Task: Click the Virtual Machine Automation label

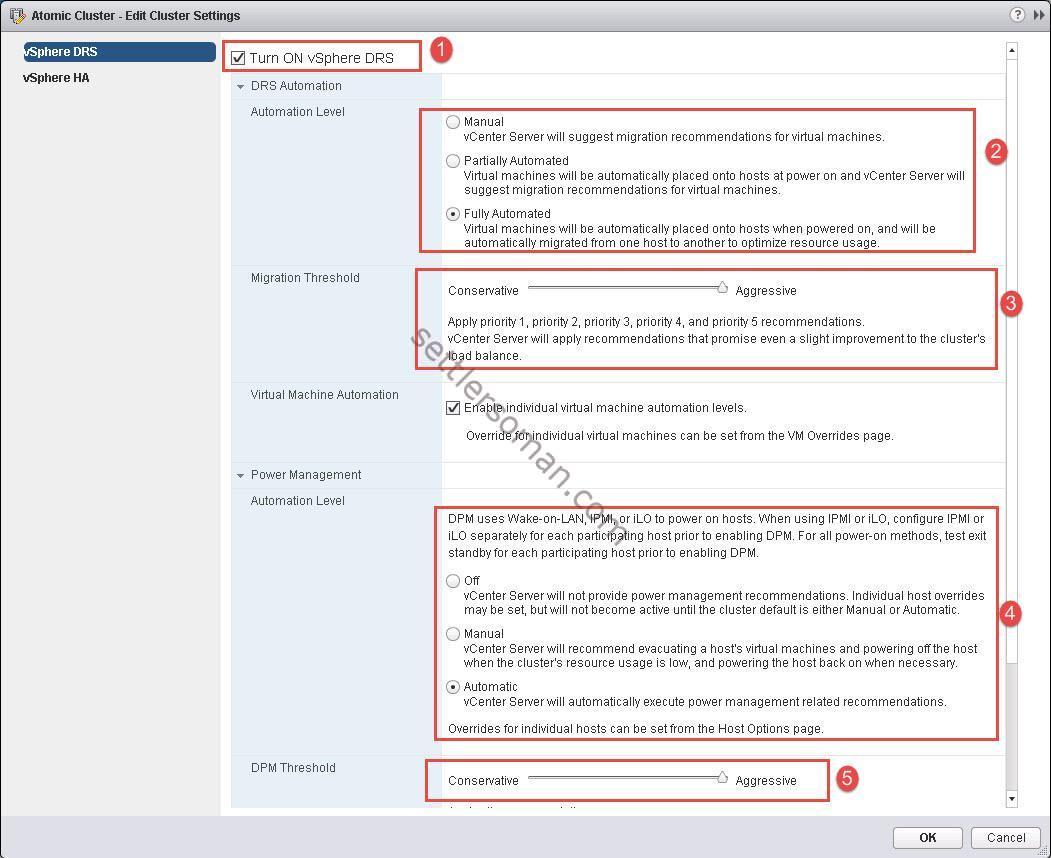Action: tap(324, 395)
